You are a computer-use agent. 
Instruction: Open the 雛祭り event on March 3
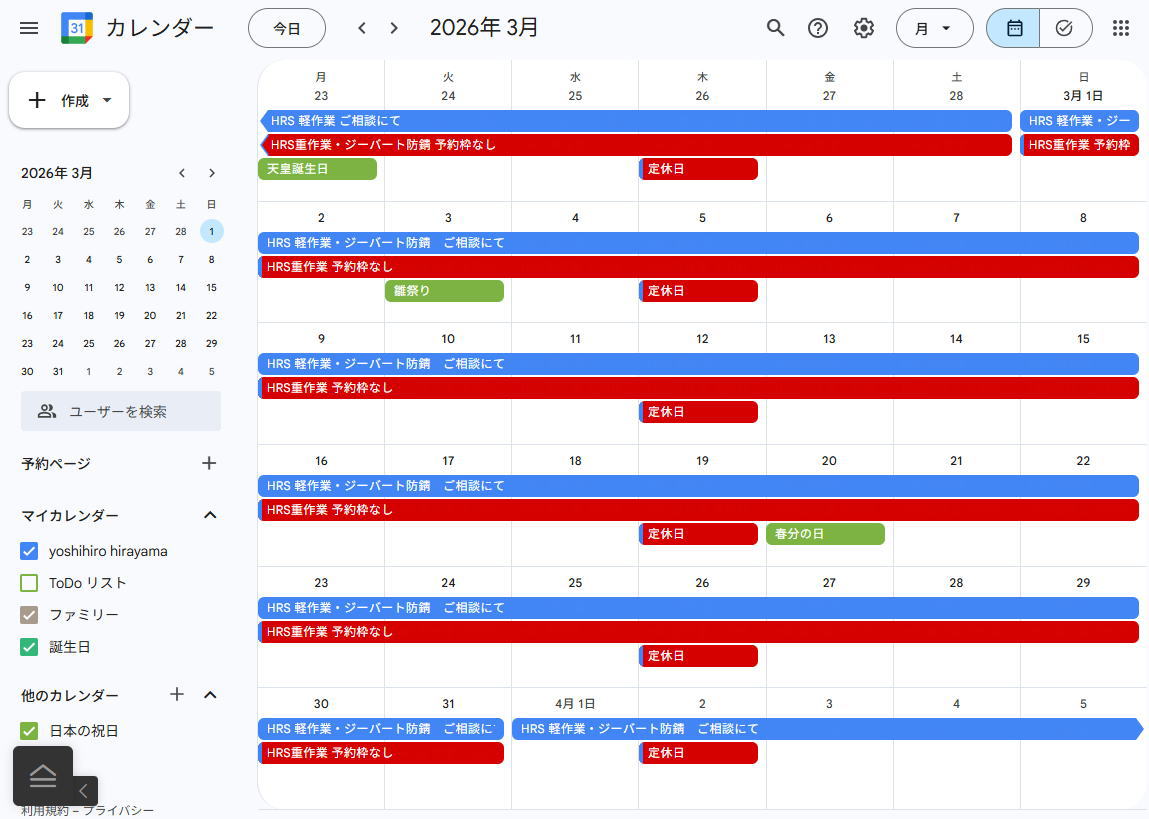444,291
